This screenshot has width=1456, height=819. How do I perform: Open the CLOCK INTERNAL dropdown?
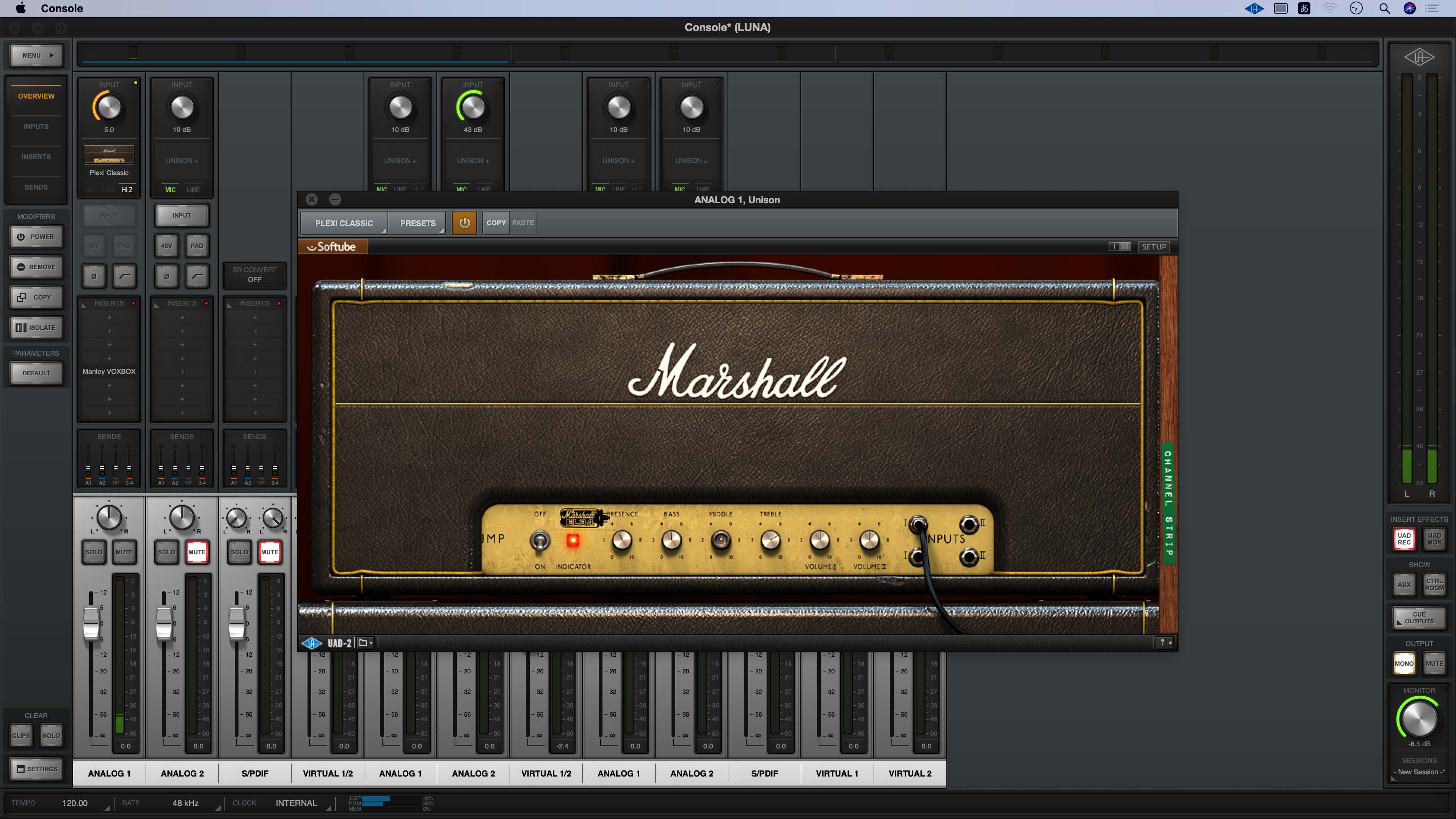click(296, 803)
